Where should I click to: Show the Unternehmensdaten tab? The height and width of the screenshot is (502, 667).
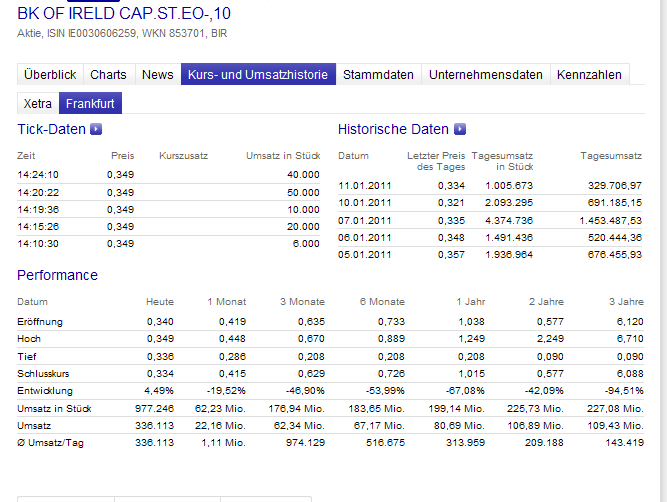point(486,75)
